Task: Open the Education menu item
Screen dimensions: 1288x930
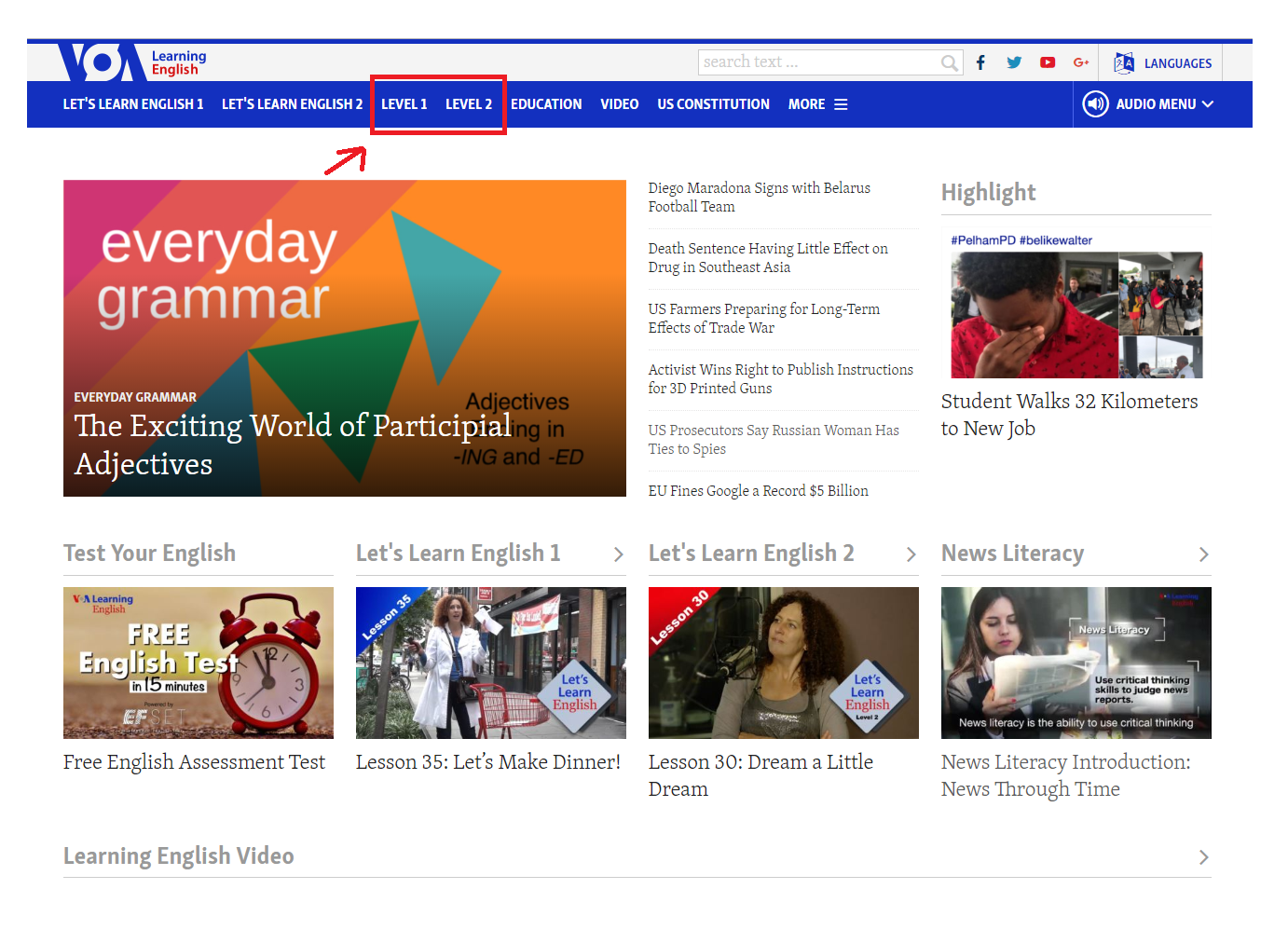Action: point(546,104)
